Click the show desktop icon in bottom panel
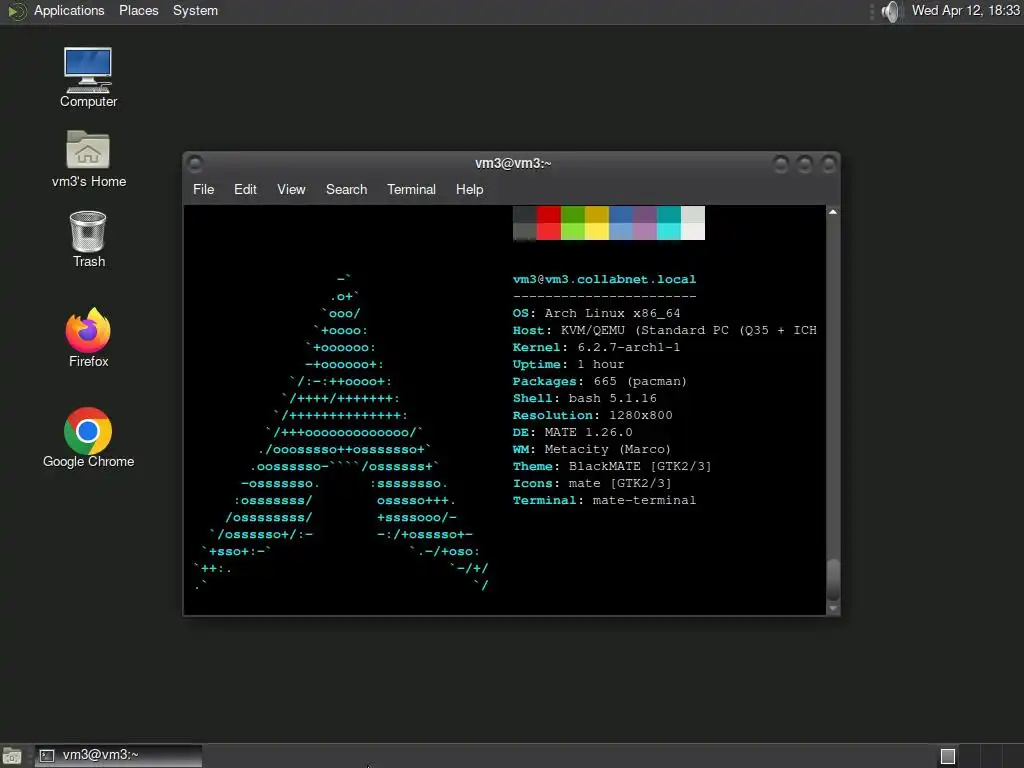 click(x=12, y=756)
